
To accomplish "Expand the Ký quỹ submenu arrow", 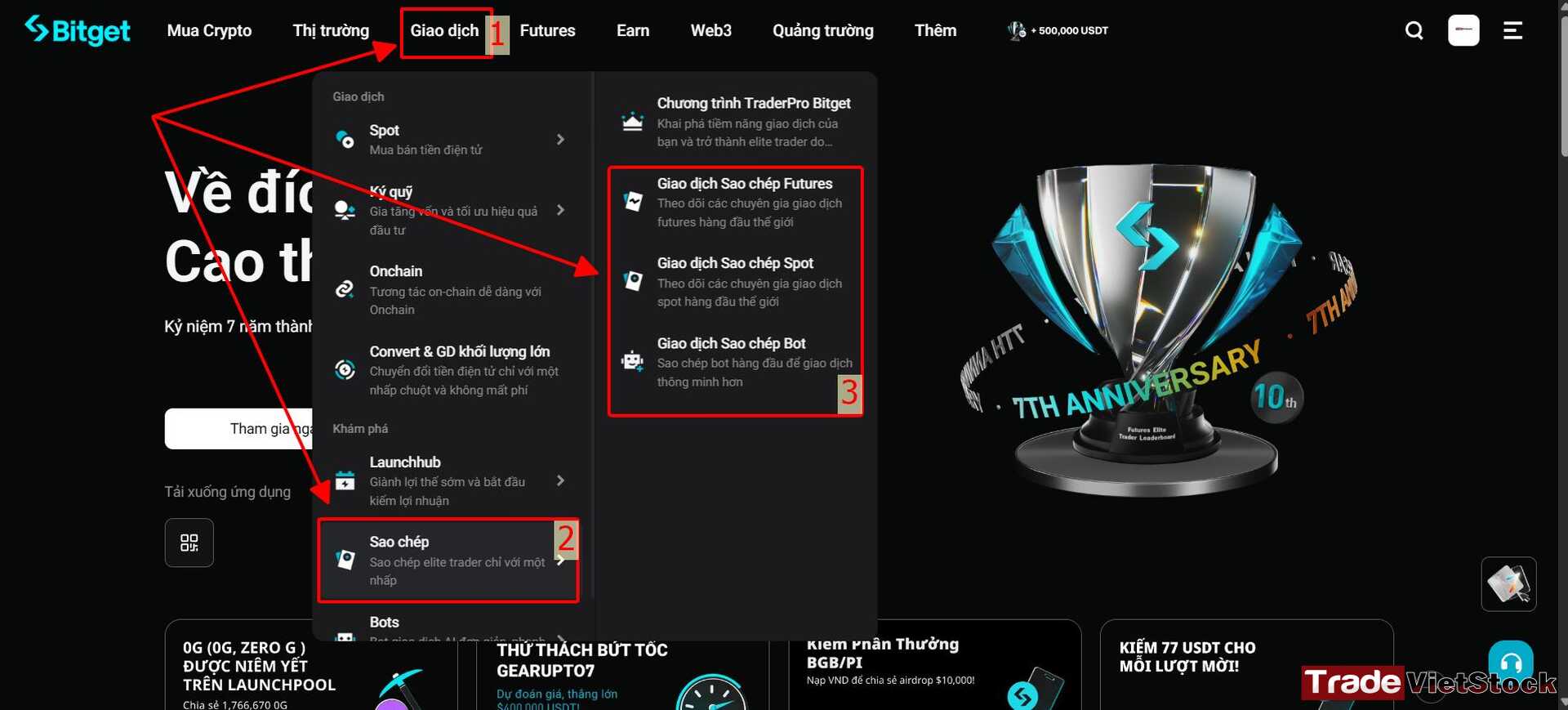I will [x=560, y=210].
